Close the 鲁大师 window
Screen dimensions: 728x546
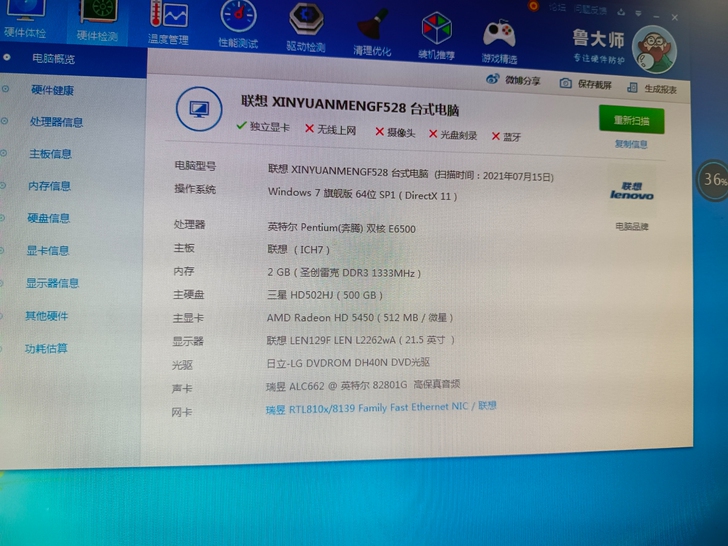pyautogui.click(x=675, y=17)
